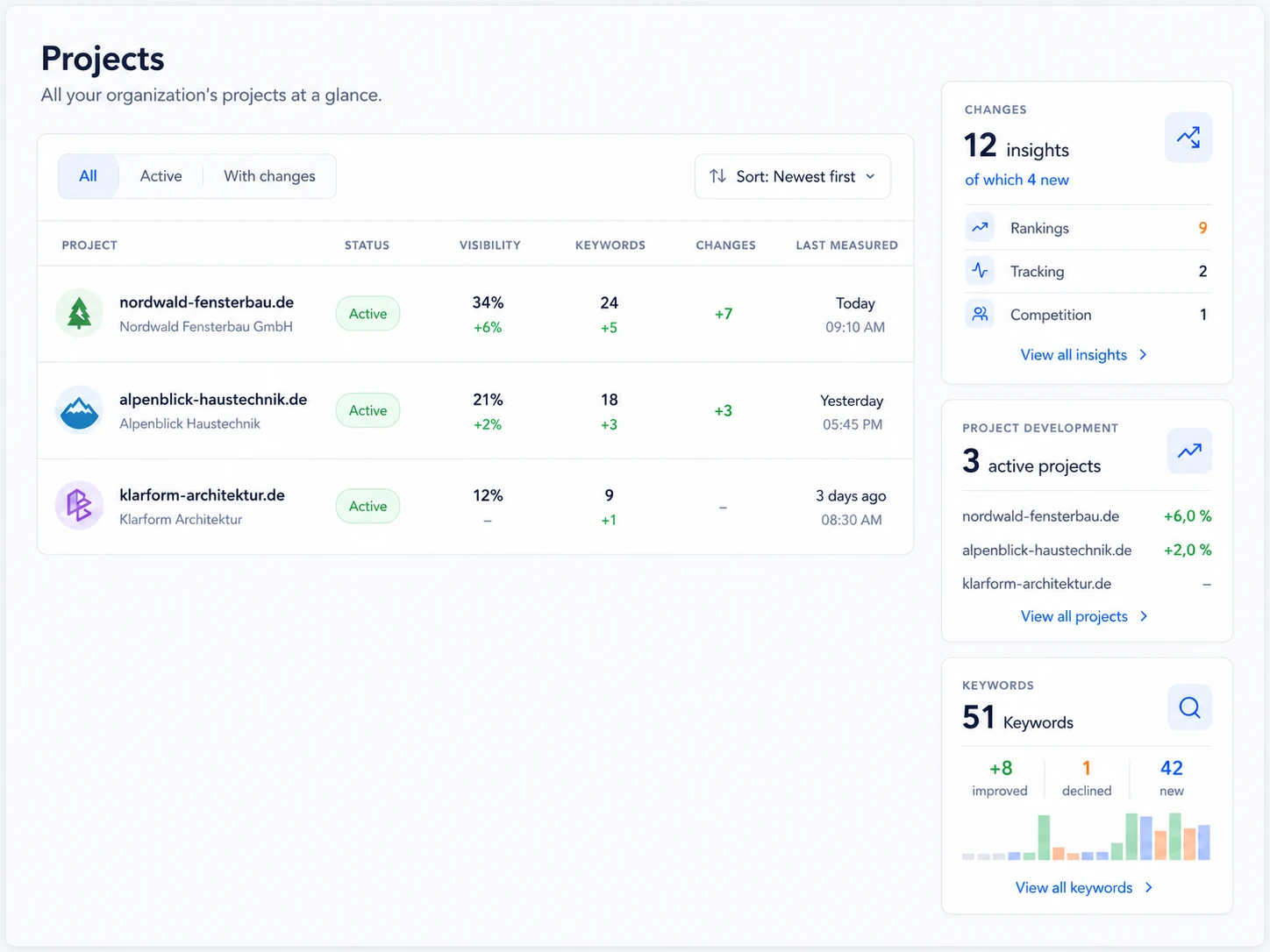Click the chevron next to View all insights

pyautogui.click(x=1143, y=355)
